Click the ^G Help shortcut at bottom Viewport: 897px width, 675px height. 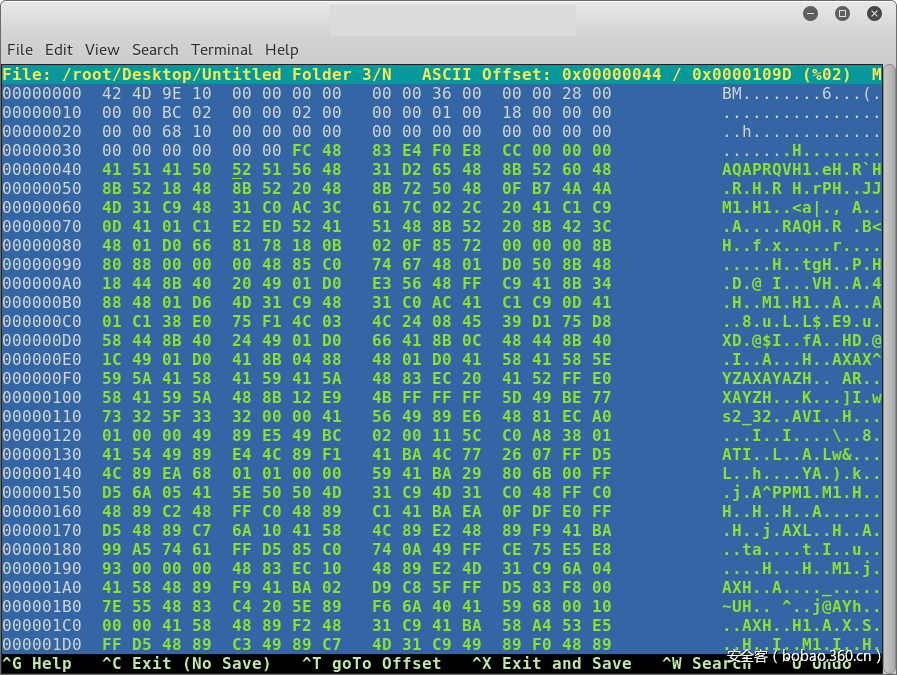point(37,663)
